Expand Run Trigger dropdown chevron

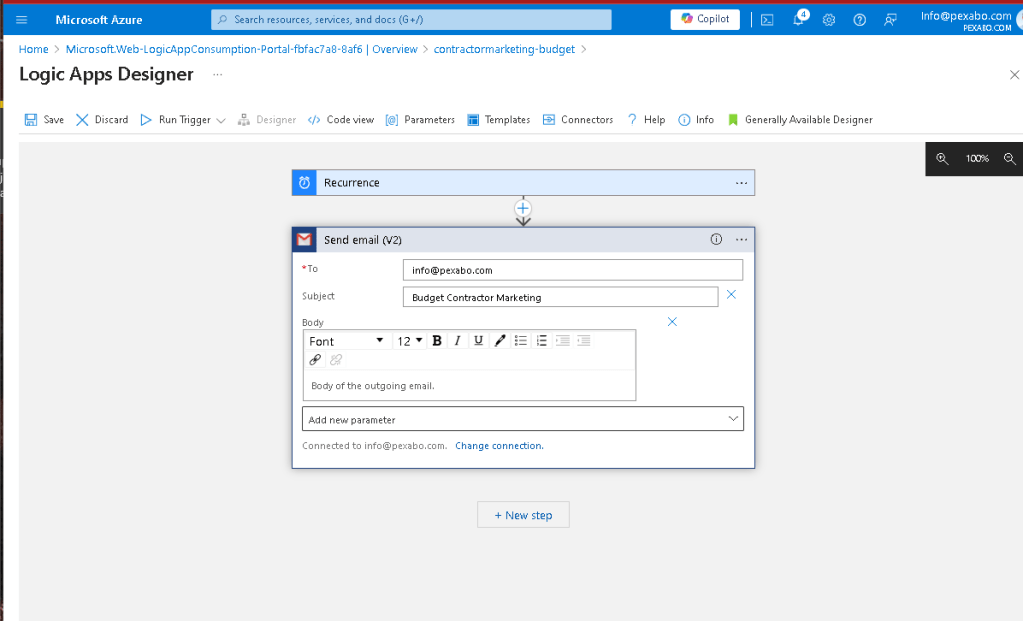(221, 121)
